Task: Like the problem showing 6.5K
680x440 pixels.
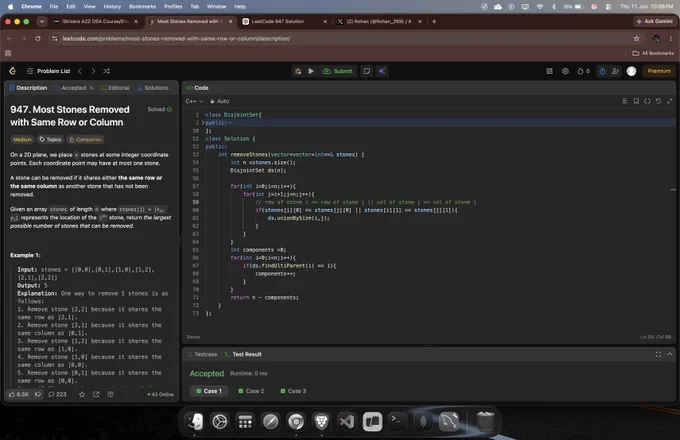Action: pos(19,394)
